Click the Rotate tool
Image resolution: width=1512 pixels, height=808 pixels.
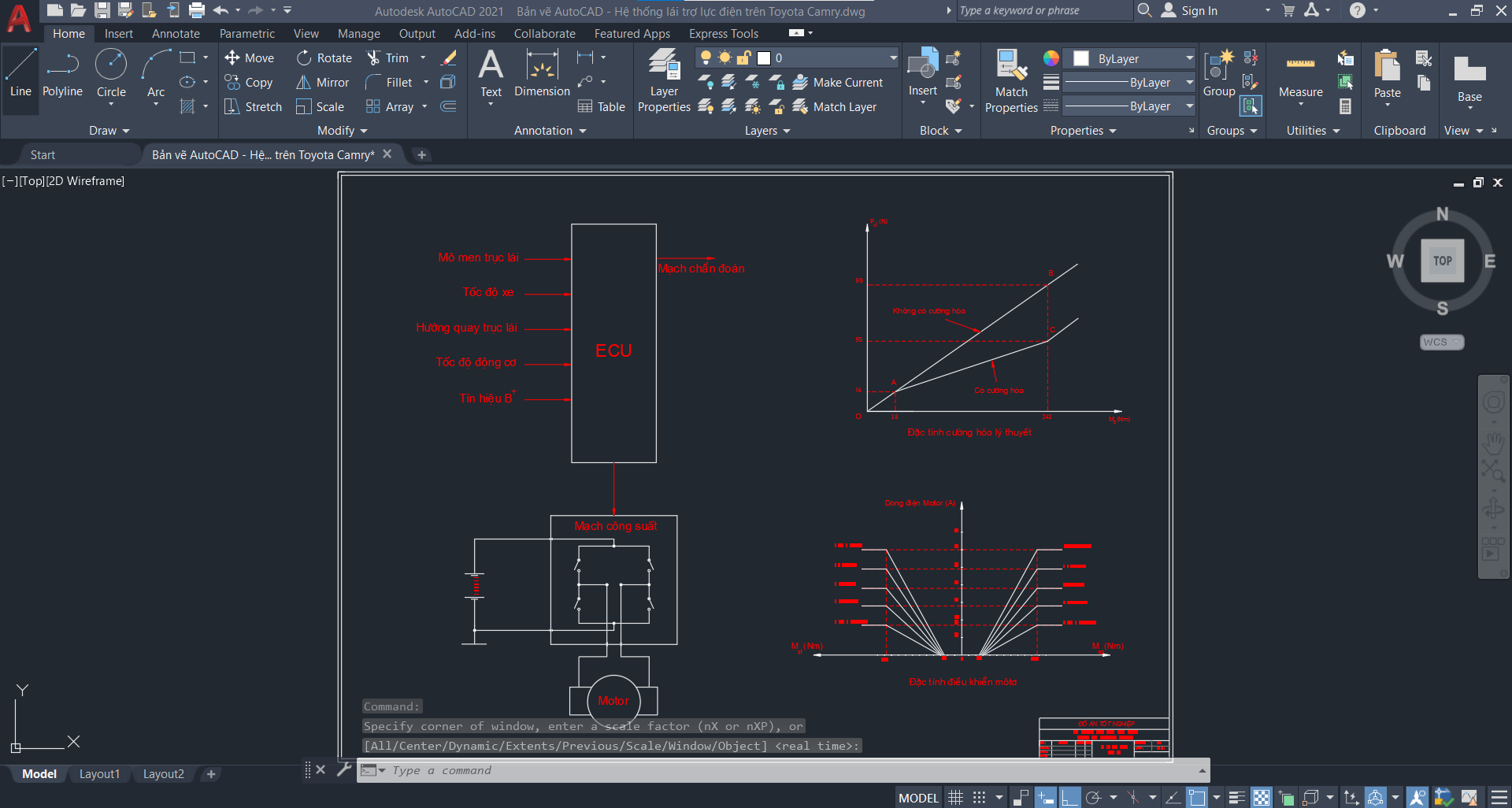click(324, 57)
